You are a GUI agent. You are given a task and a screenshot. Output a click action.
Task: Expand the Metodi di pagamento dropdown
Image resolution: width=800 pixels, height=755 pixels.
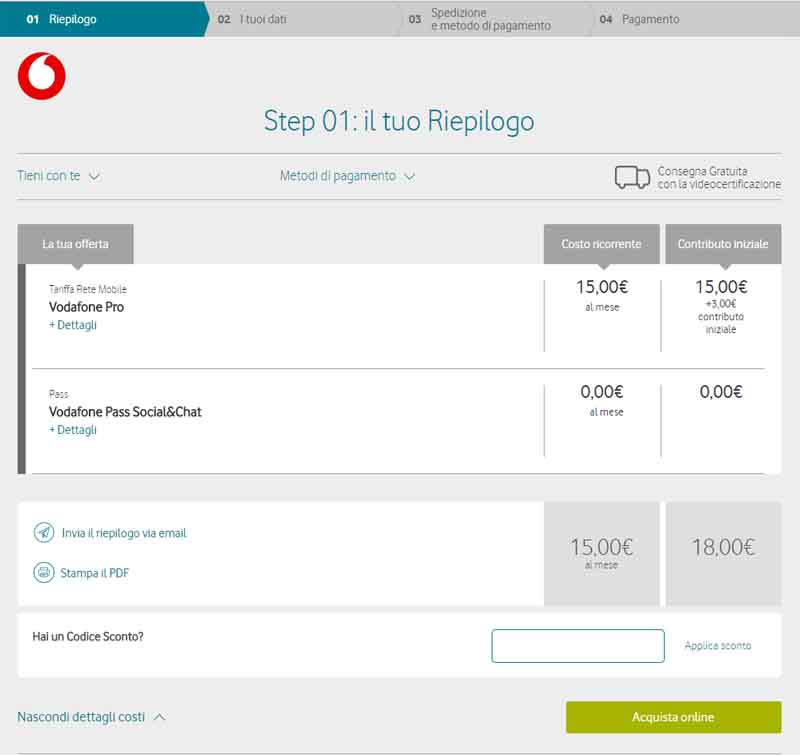[x=347, y=176]
